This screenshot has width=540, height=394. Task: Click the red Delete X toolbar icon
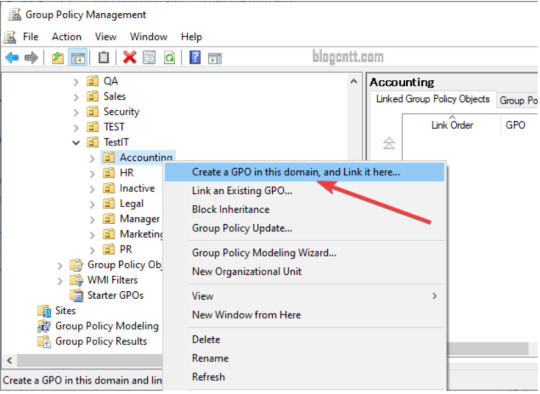pos(129,58)
